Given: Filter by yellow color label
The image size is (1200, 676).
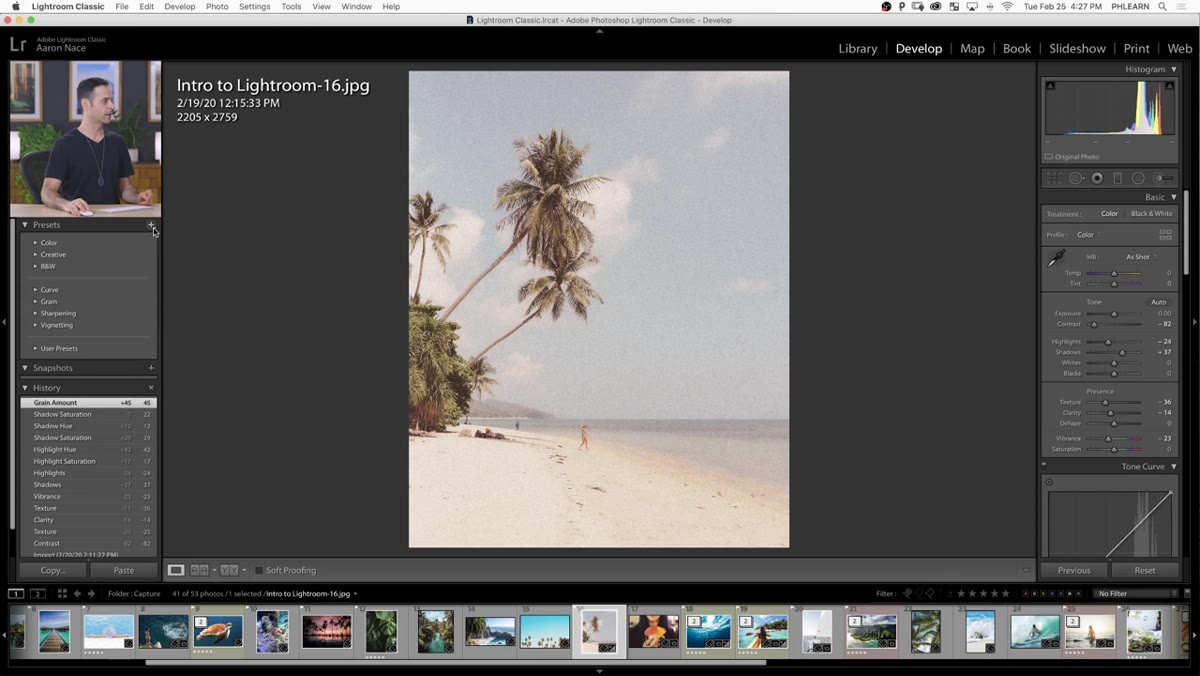Looking at the screenshot, I should (1034, 594).
